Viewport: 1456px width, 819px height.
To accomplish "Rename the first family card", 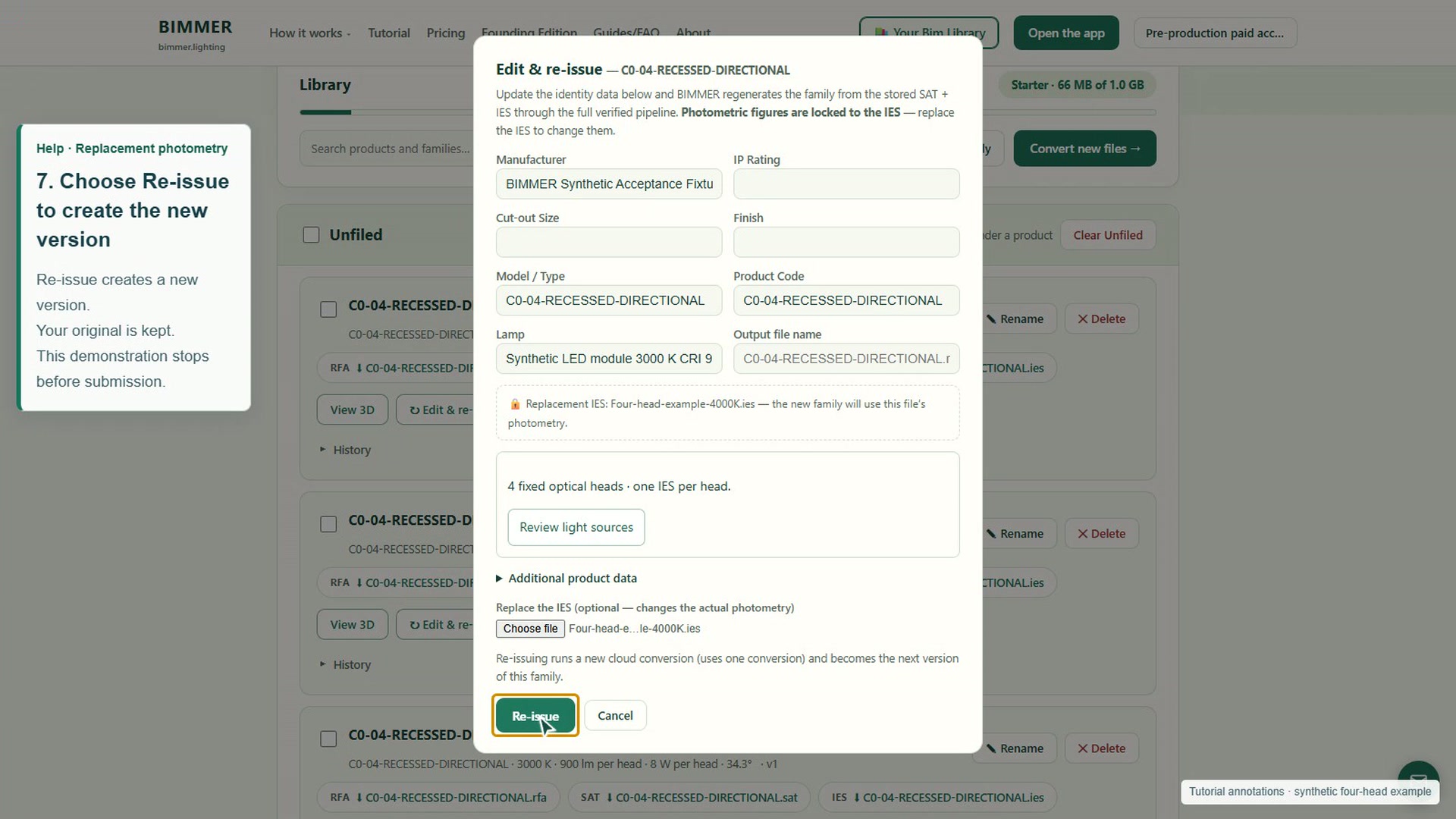I will 1015,319.
